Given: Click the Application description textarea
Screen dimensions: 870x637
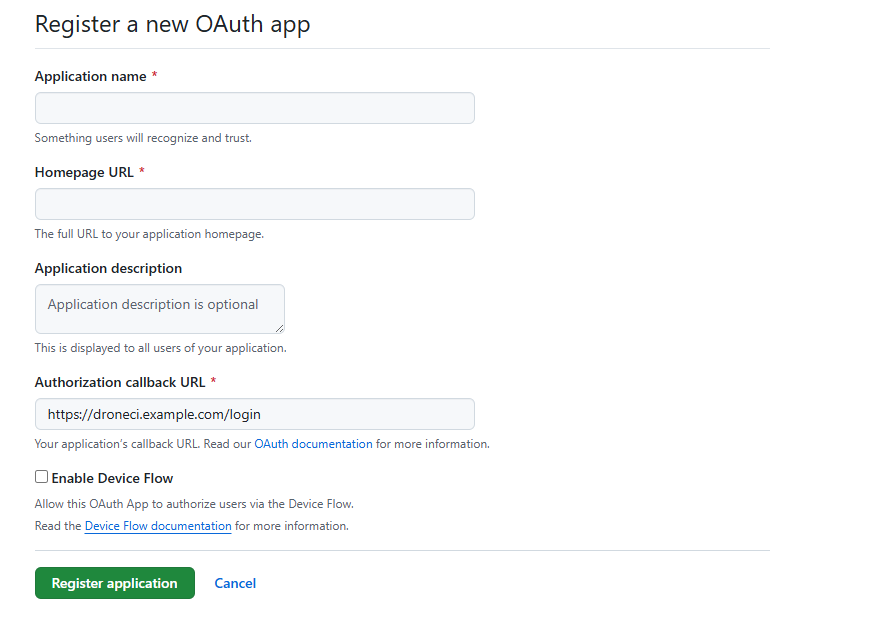Looking at the screenshot, I should pos(160,308).
